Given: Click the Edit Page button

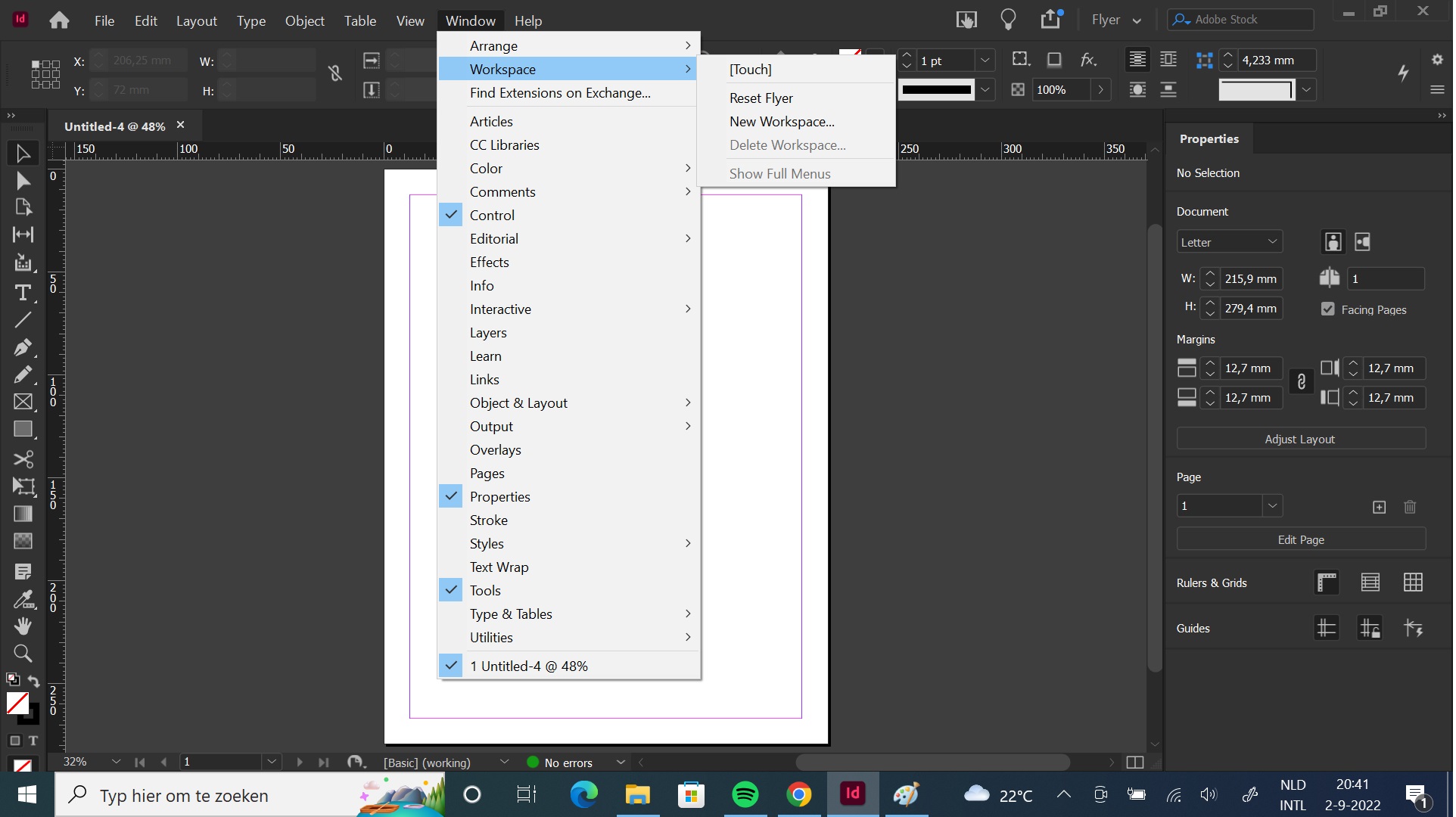Looking at the screenshot, I should pyautogui.click(x=1300, y=539).
